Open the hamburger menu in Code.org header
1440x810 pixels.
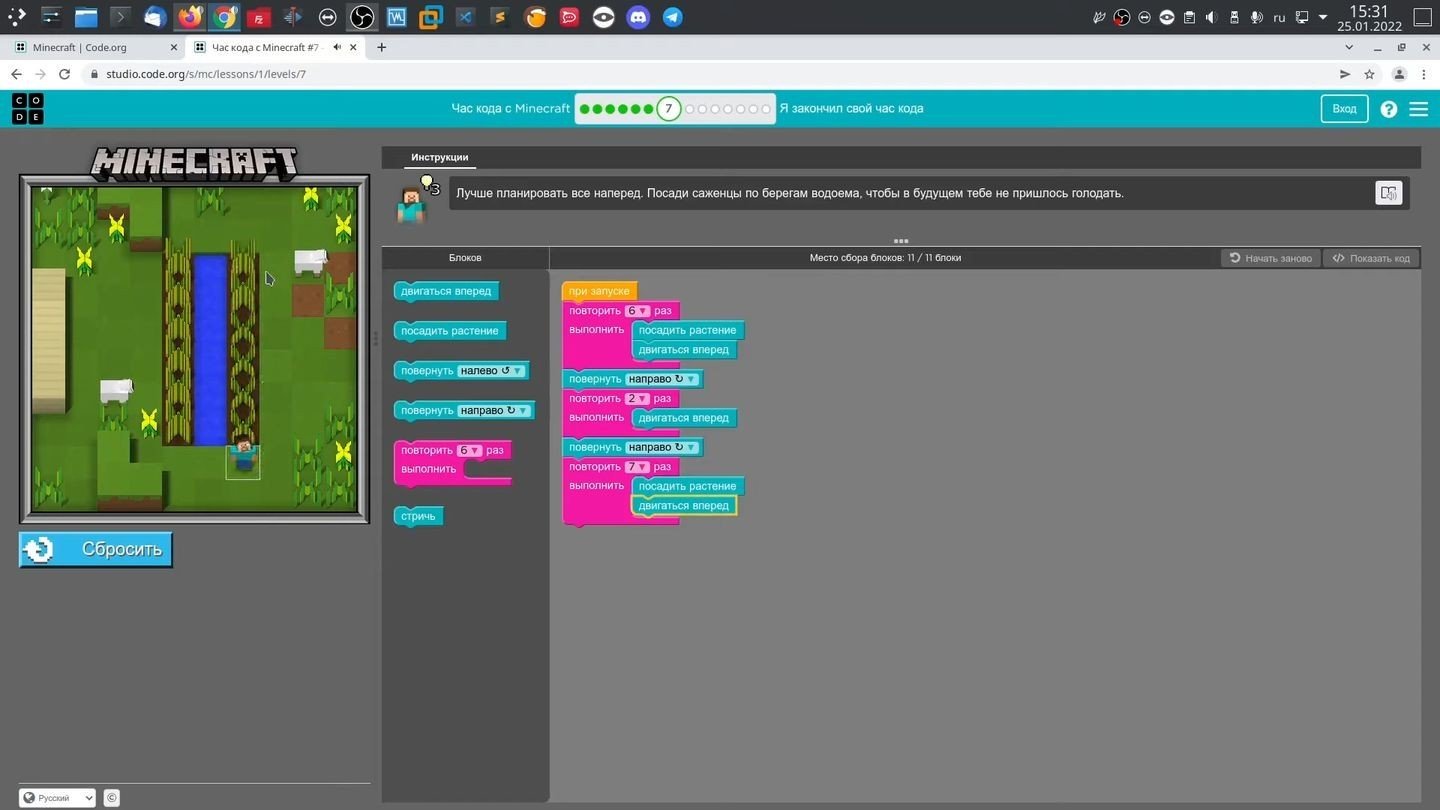pos(1418,109)
